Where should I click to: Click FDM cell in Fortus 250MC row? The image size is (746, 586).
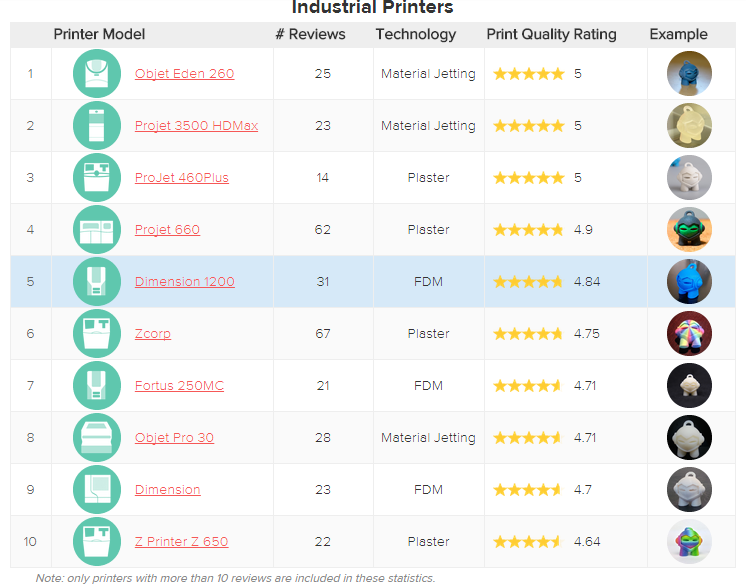coord(428,386)
